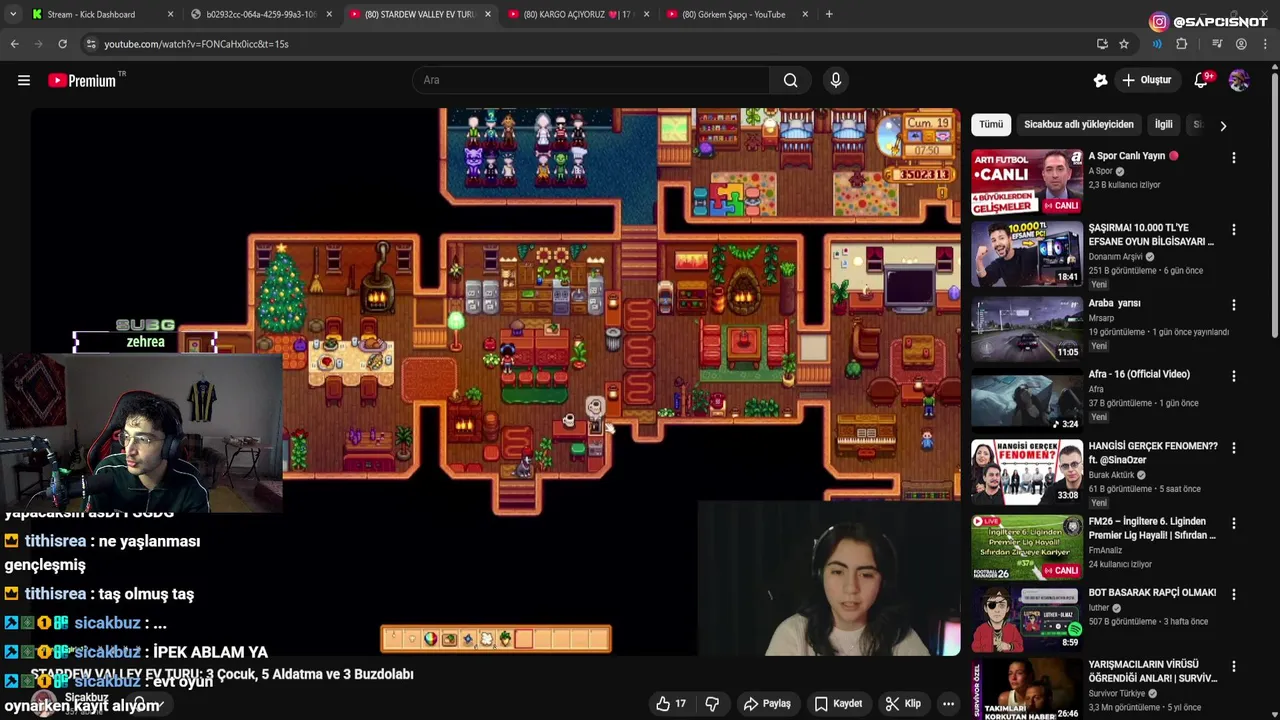Screen dimensions: 1280x720
Task: Open options for Afra - 16 video
Action: click(x=1233, y=376)
